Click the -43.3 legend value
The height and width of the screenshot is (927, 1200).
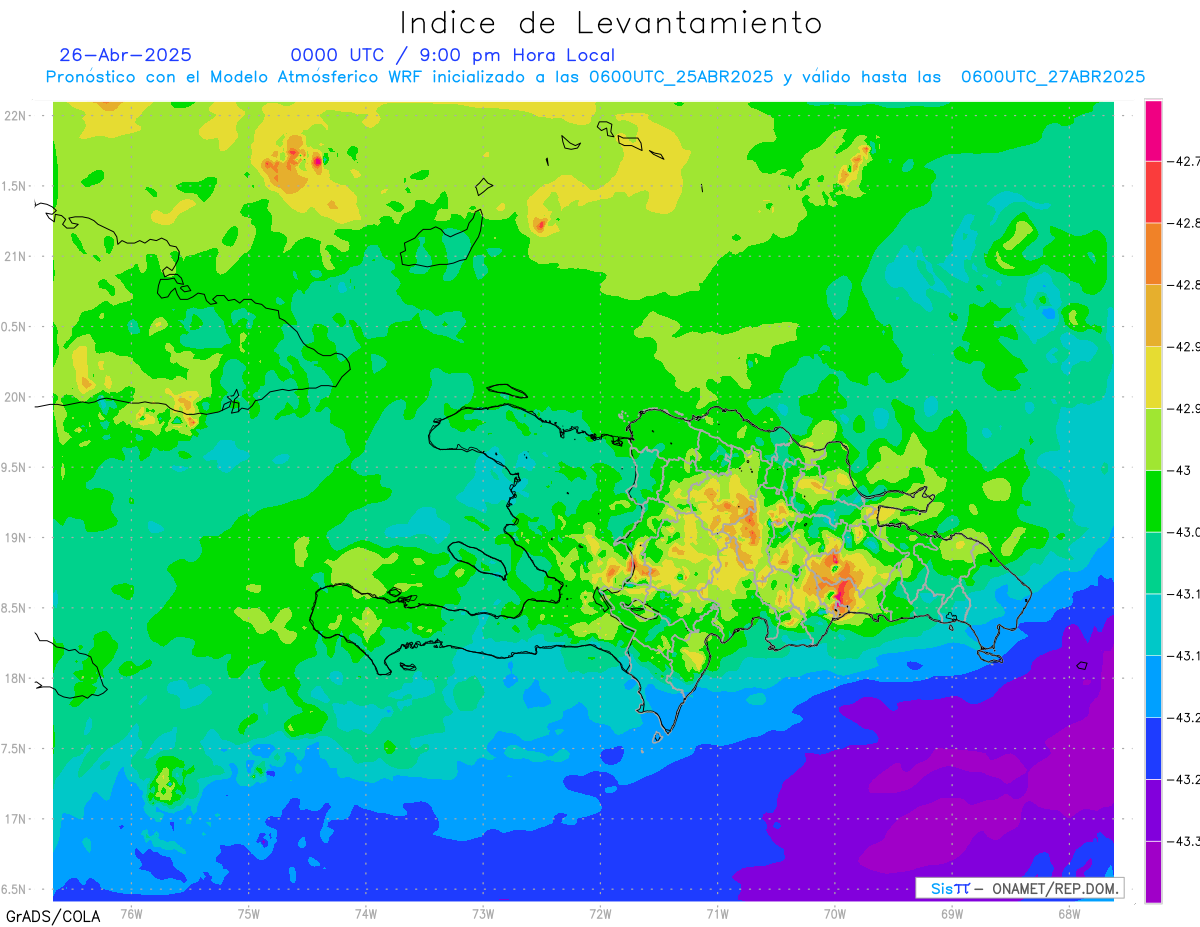(1184, 841)
